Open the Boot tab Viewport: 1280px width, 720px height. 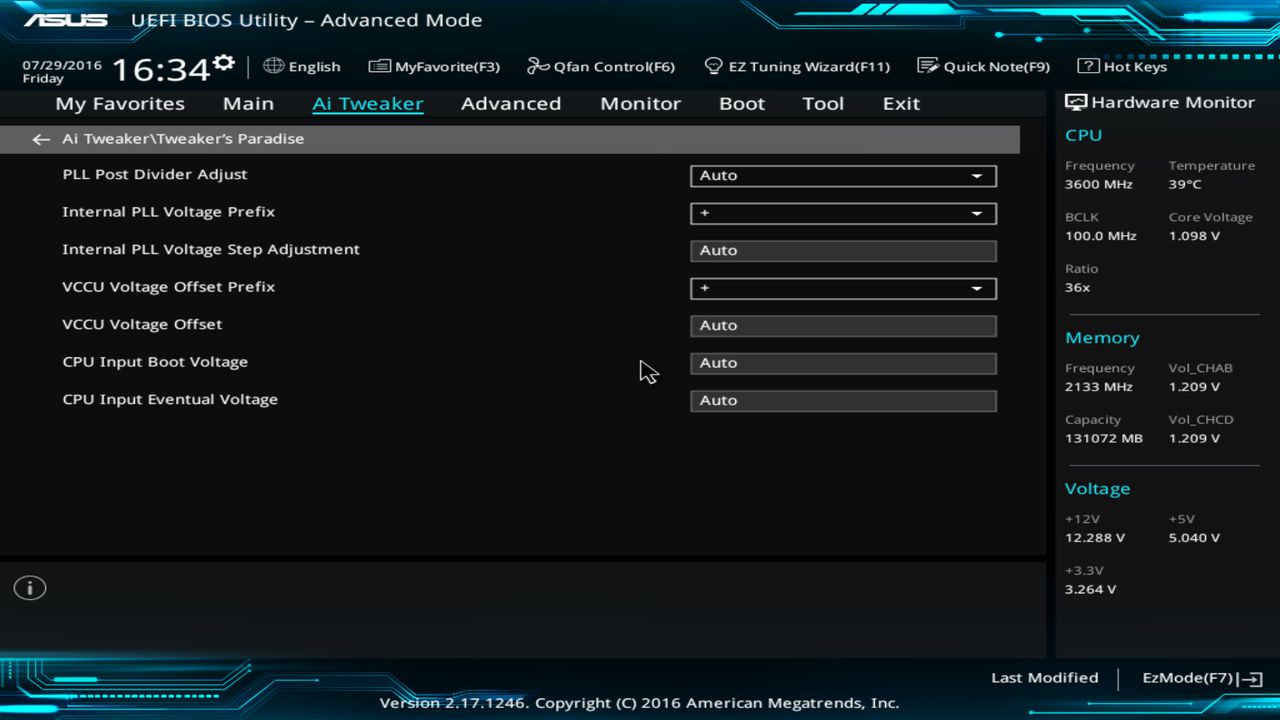741,103
